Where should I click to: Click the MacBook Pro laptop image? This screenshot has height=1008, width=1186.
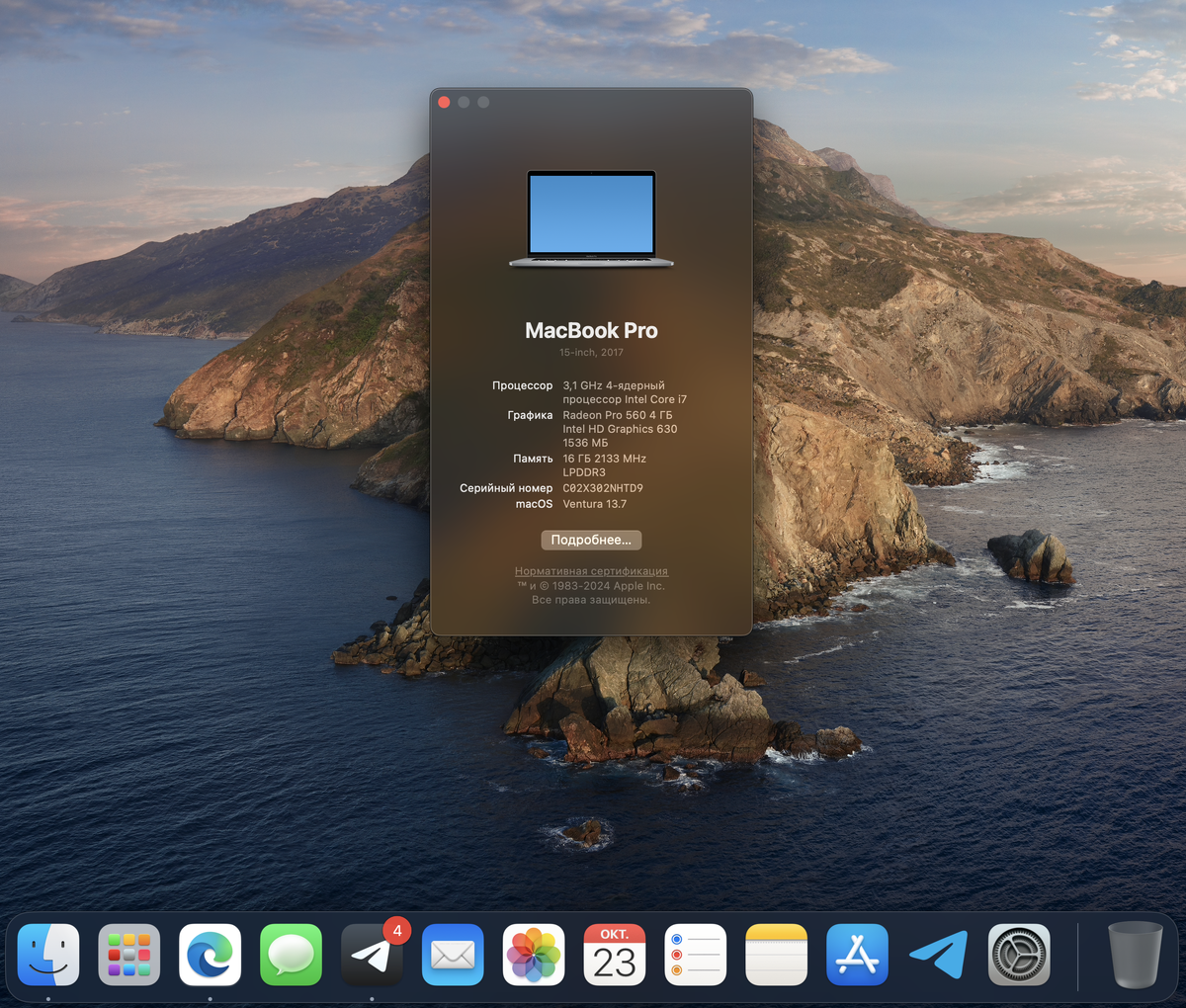point(591,218)
